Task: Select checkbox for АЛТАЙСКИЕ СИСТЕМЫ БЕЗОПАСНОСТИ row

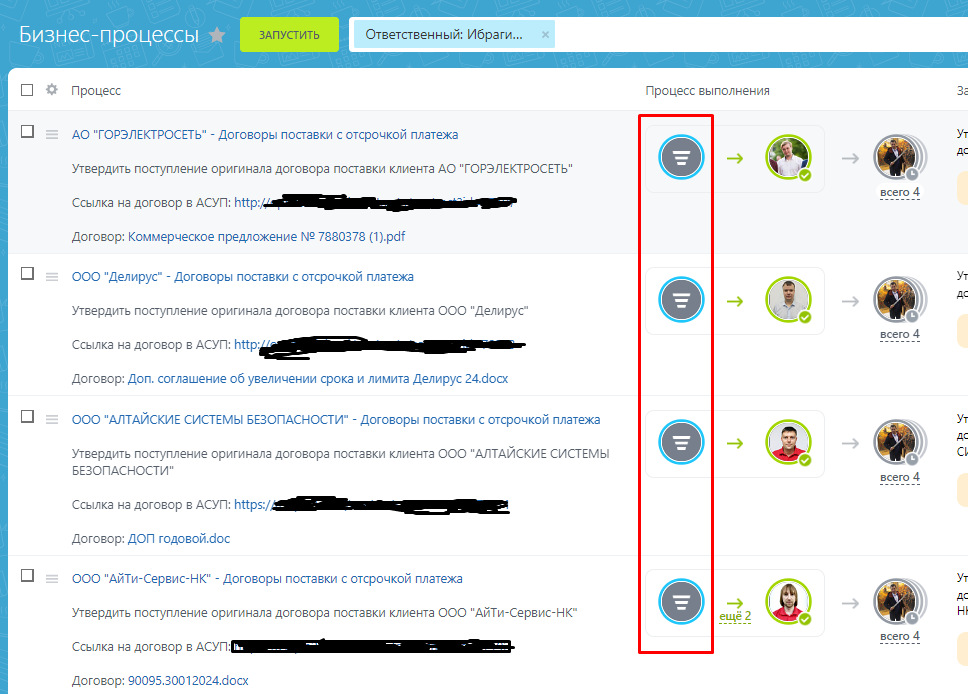Action: click(27, 416)
